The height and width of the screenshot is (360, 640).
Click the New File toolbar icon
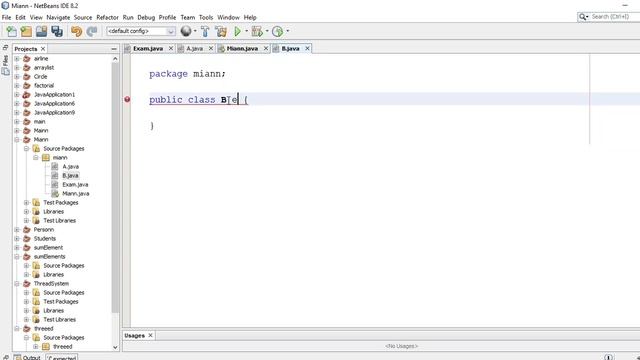click(x=11, y=31)
